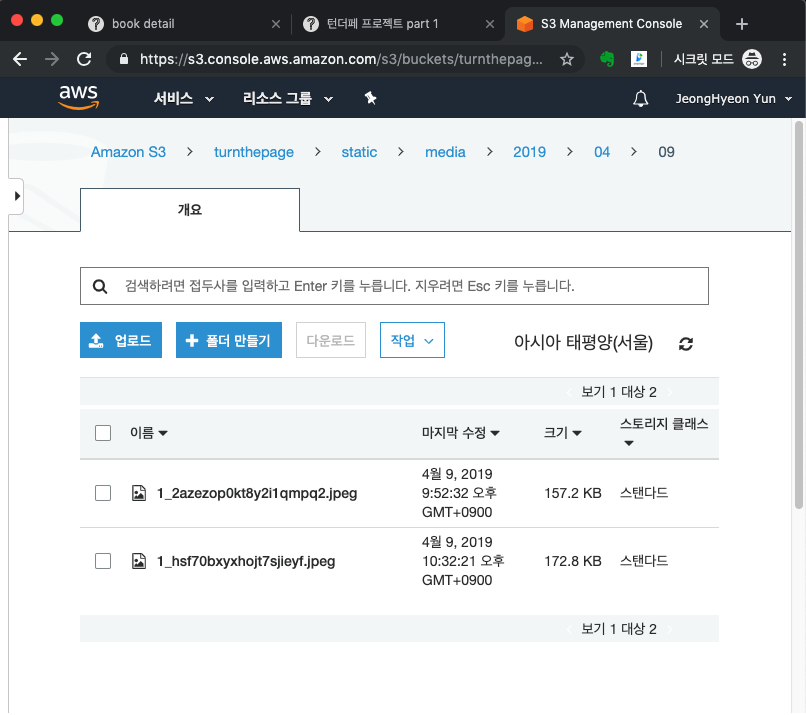Click the image file icon of 1_hsf70bxyxhojt7sjieyf.jpeg
Image resolution: width=806 pixels, height=715 pixels.
tap(139, 561)
